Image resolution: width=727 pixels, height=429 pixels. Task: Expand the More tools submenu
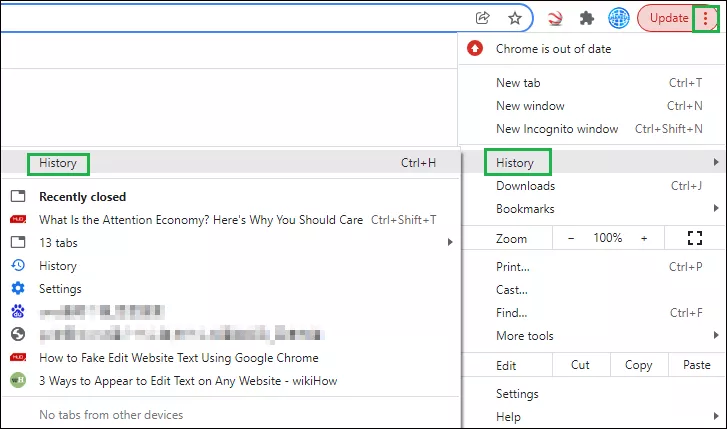[592, 336]
